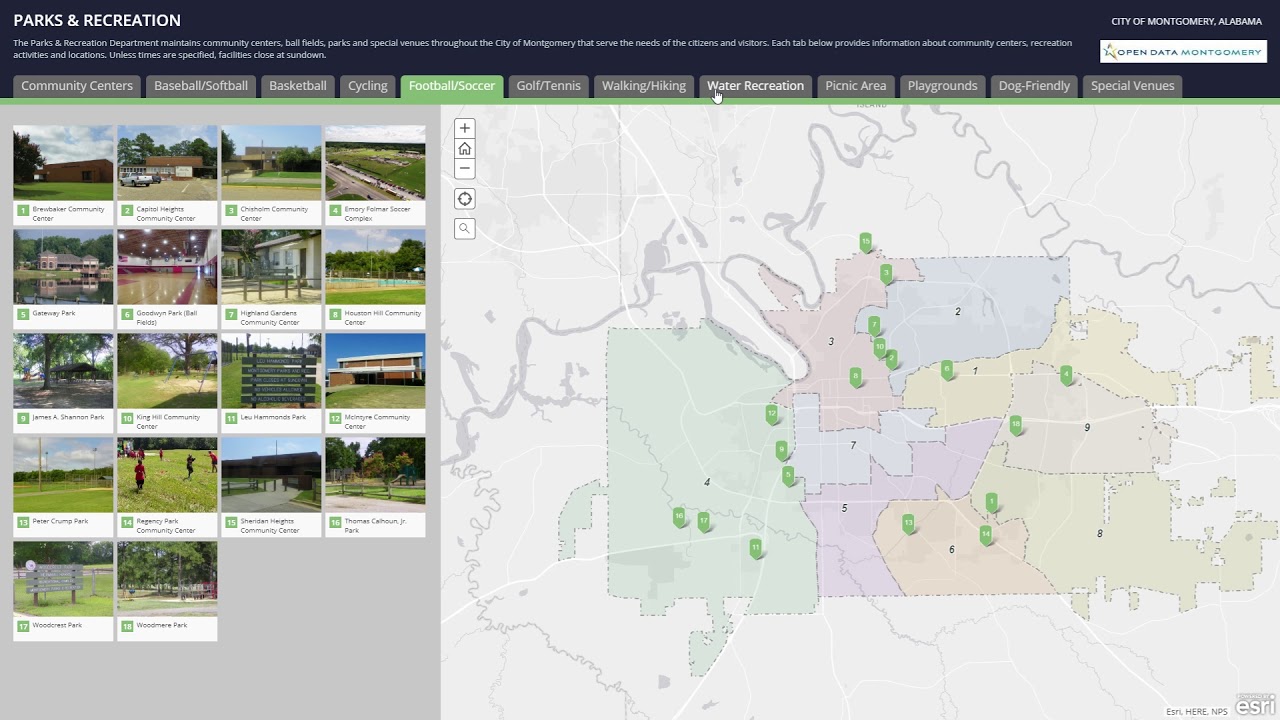Click map marker number 15
Viewport: 1280px width, 720px height.
[x=866, y=242]
